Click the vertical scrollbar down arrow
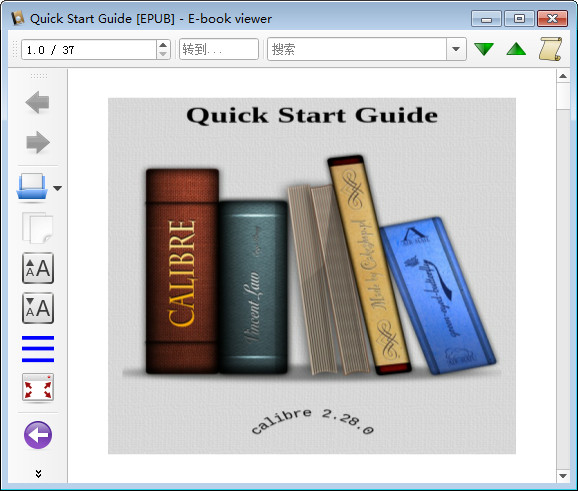Screen dimensions: 578x491 tap(563, 476)
